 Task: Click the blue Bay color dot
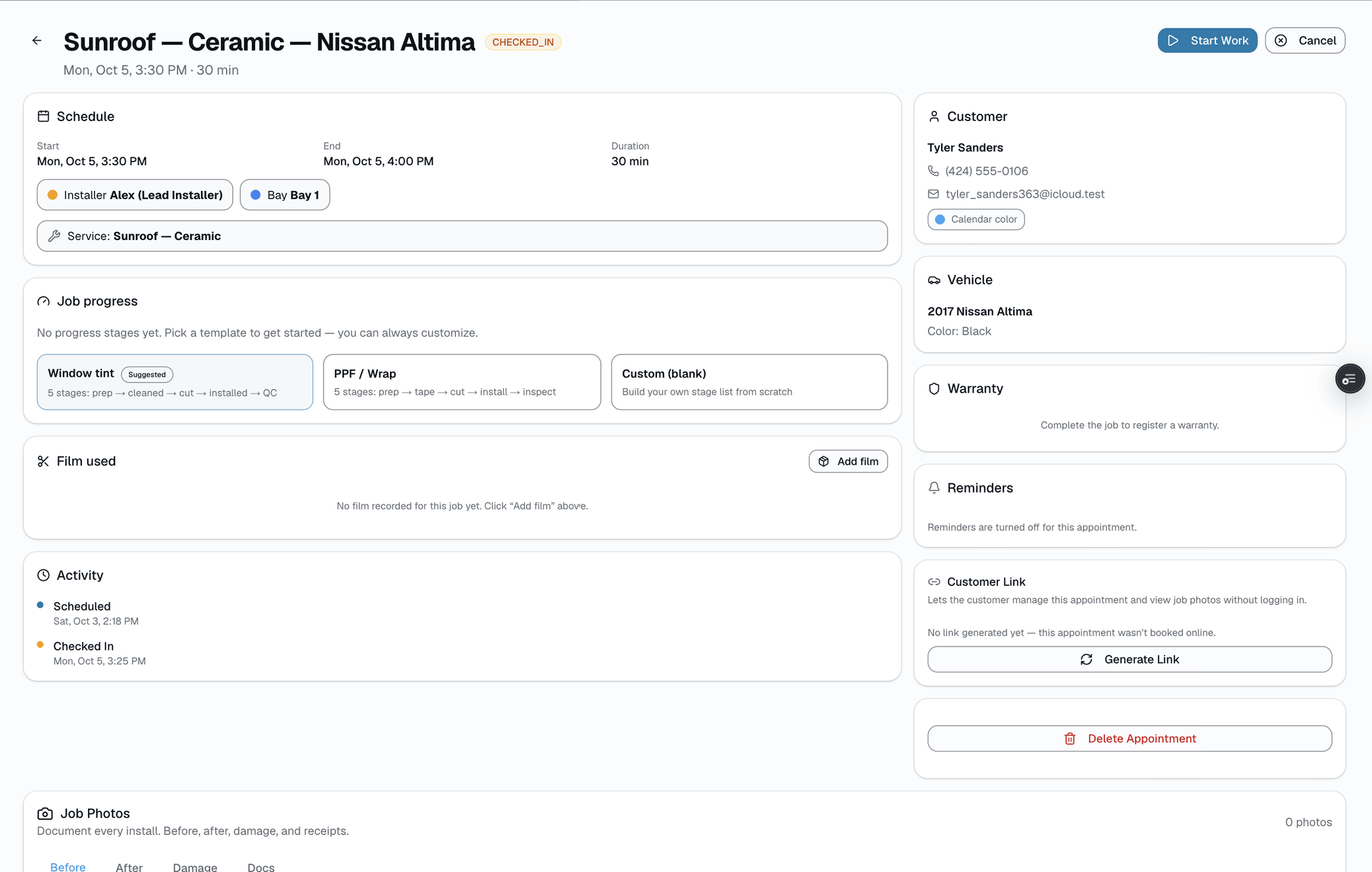256,195
